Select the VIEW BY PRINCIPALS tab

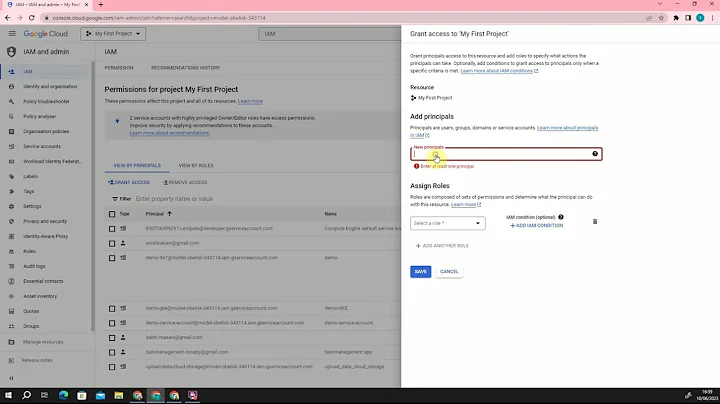[137, 165]
